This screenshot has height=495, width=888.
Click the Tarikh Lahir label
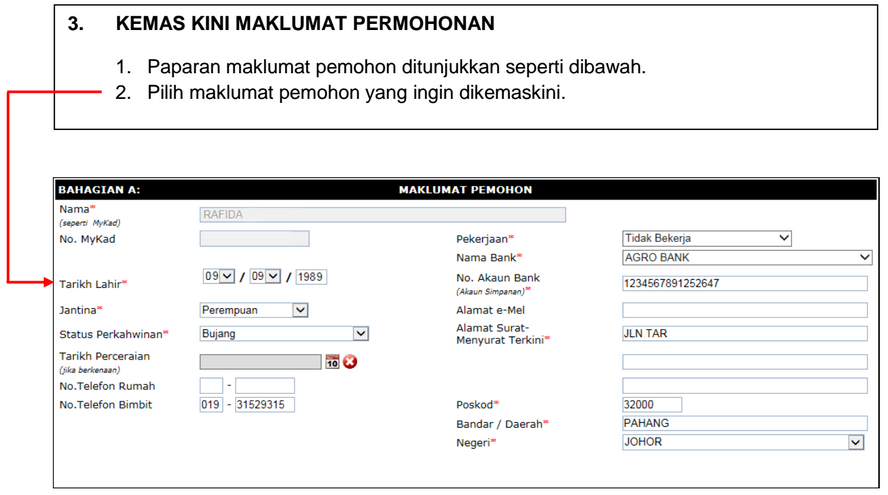click(x=91, y=284)
